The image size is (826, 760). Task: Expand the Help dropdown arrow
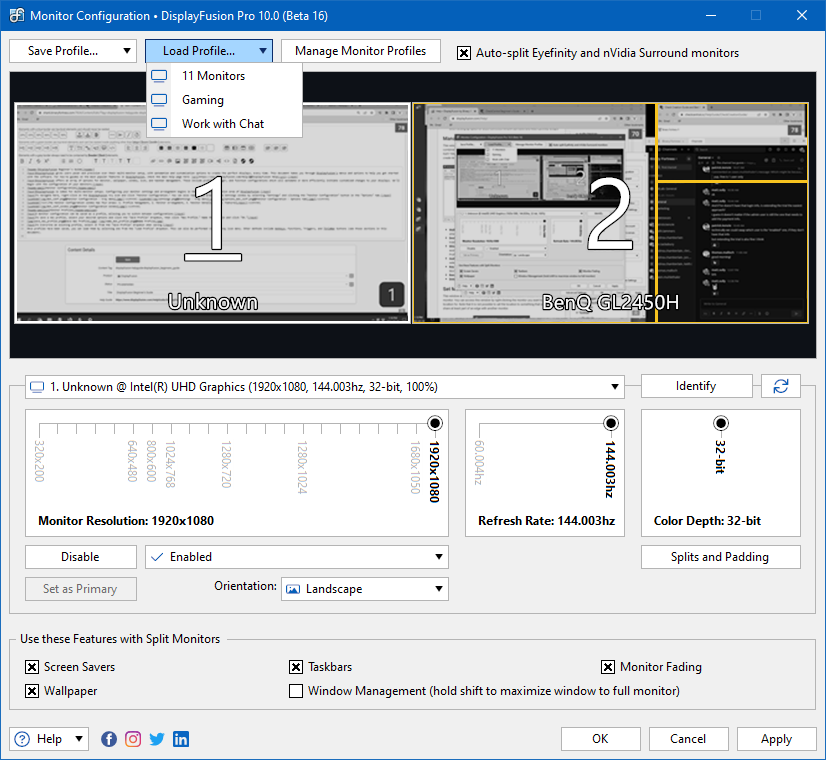point(79,739)
